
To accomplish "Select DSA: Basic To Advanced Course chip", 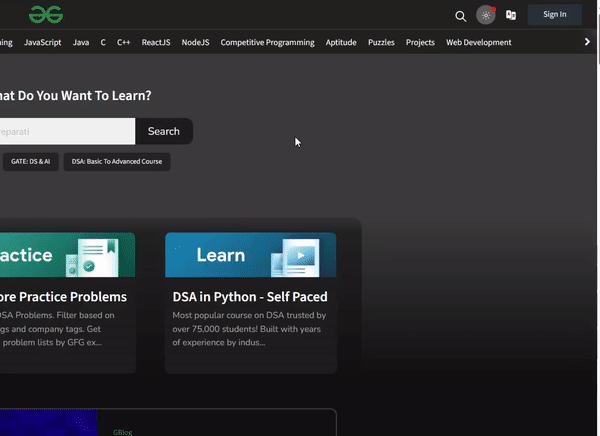I will [x=117, y=162].
